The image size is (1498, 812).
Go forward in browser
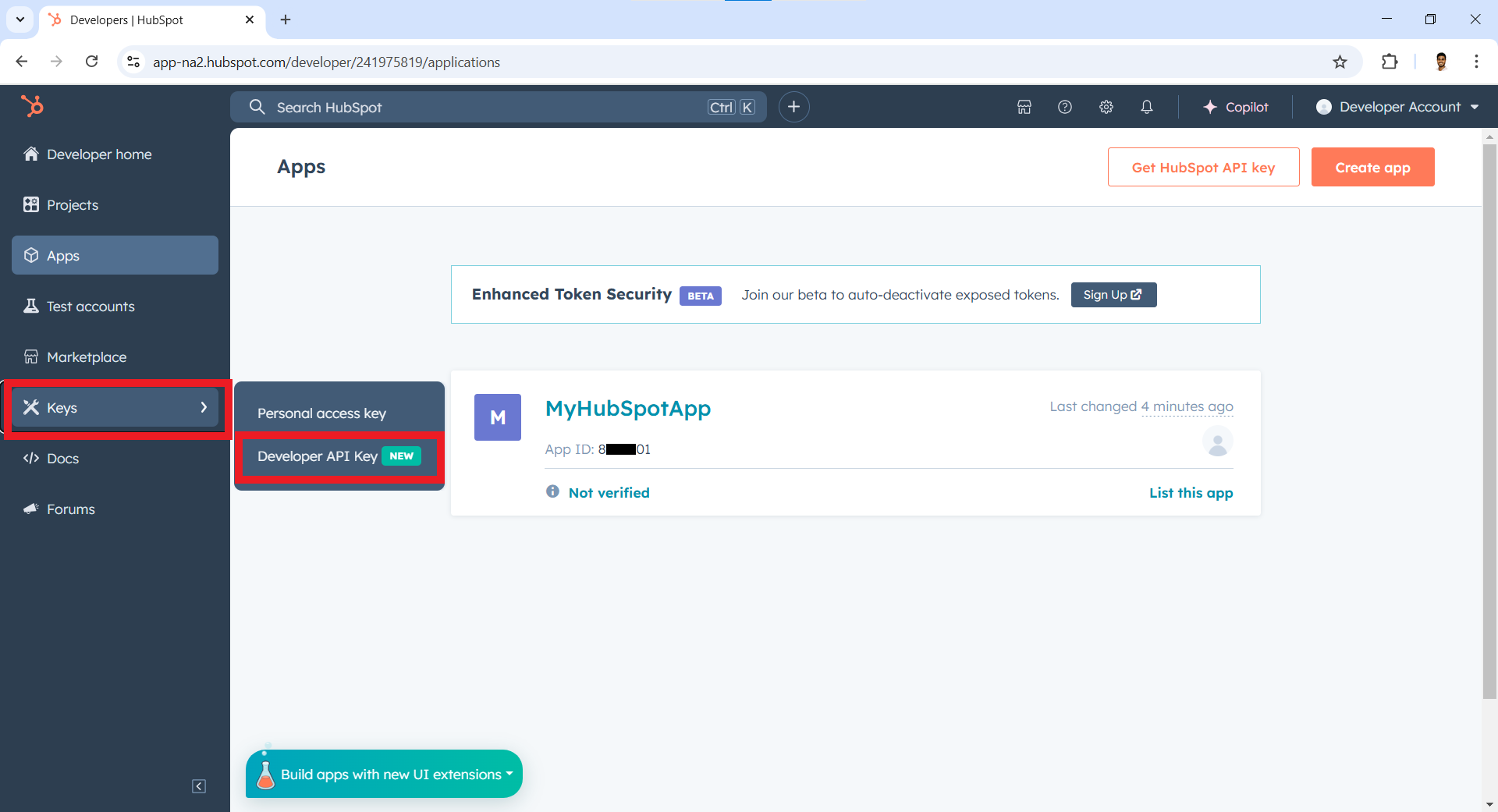click(56, 62)
